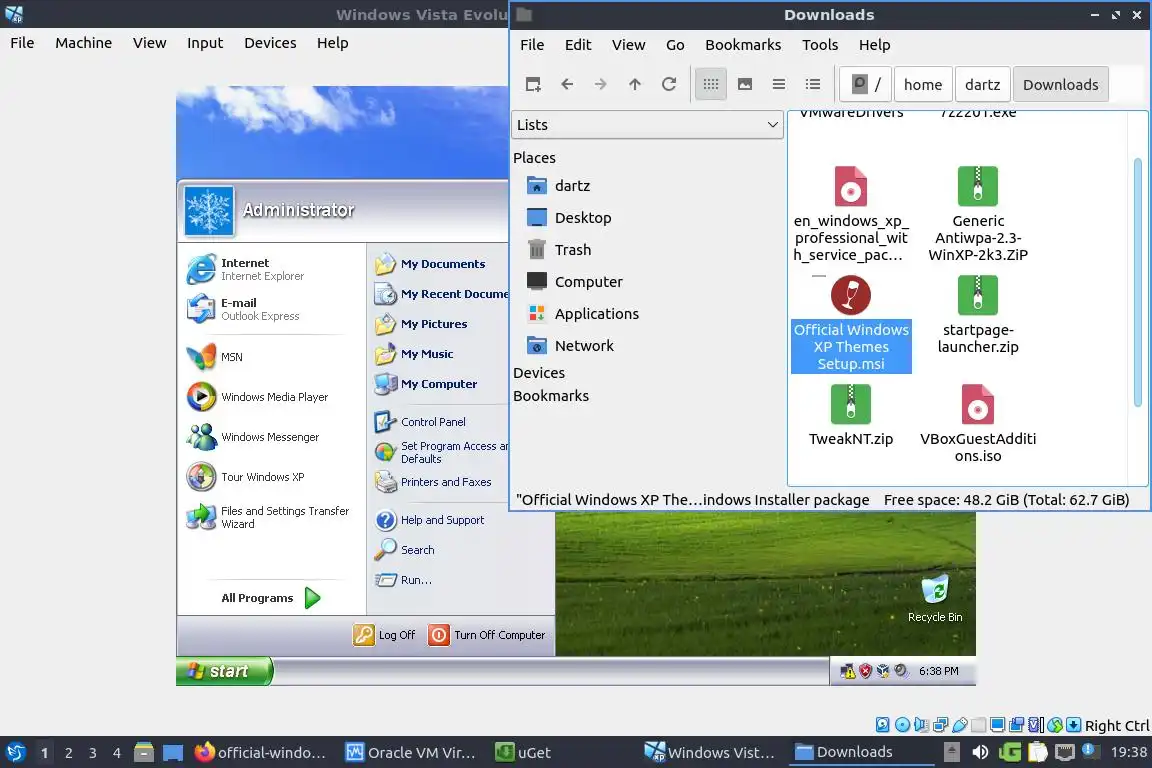Open Machine menu in VirtualBox window

[84, 43]
